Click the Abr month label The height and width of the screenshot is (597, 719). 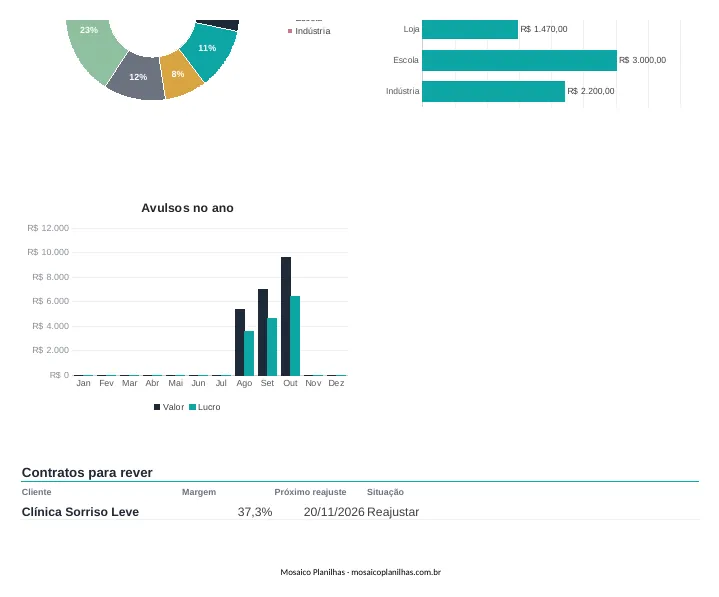pyautogui.click(x=152, y=383)
